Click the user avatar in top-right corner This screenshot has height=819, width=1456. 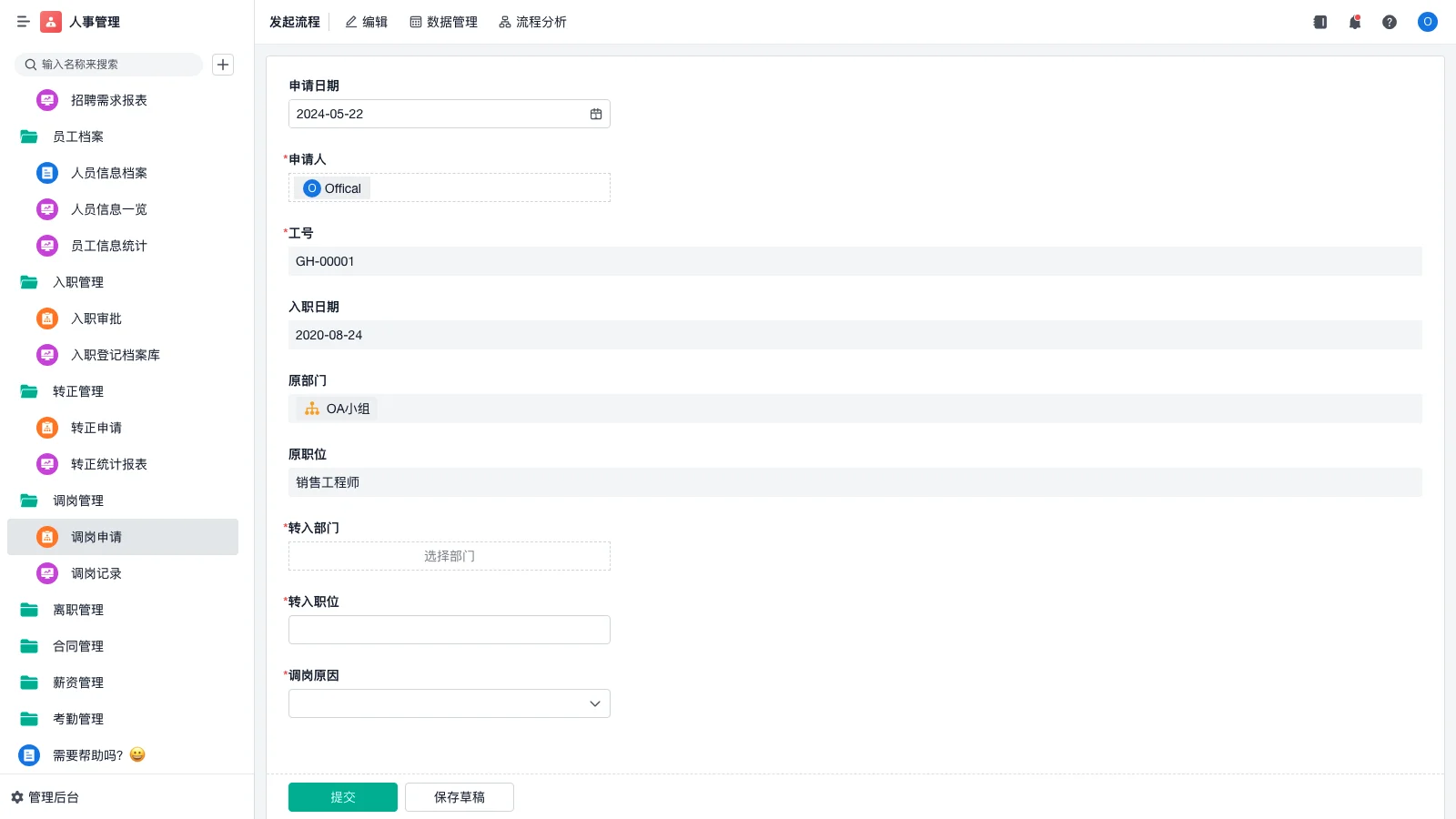[1427, 22]
